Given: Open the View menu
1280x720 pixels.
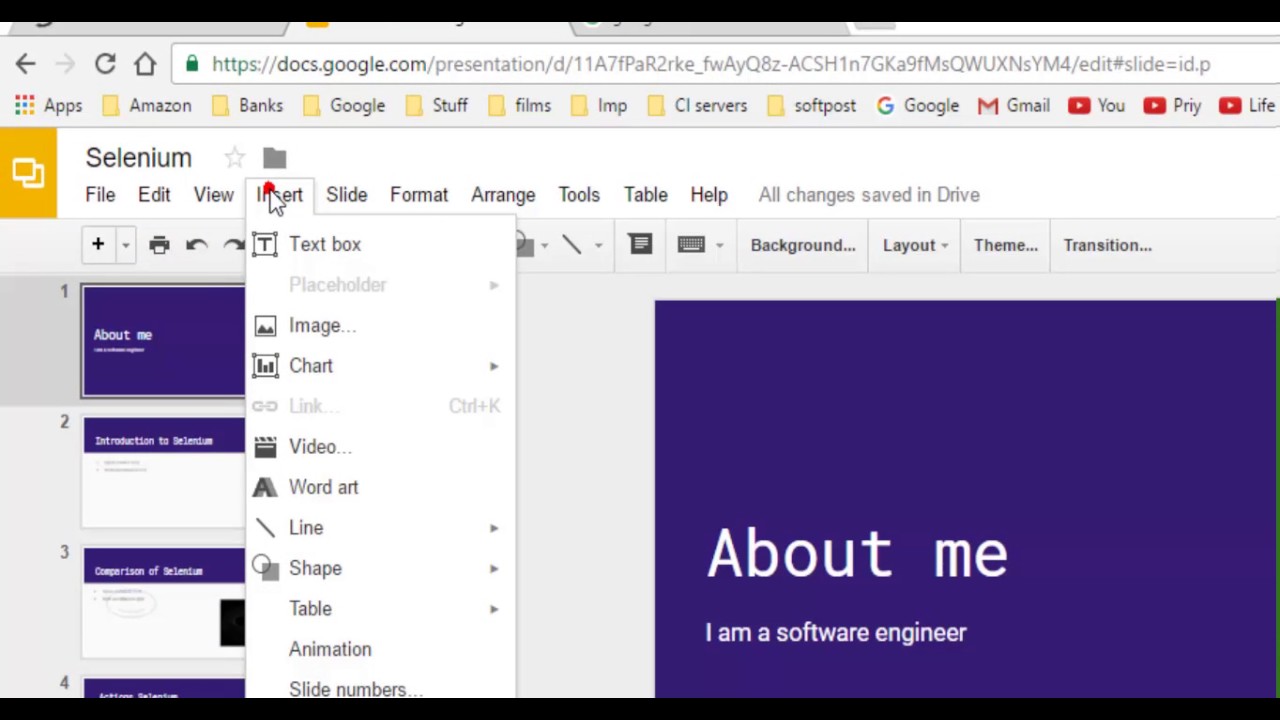Looking at the screenshot, I should [x=213, y=195].
